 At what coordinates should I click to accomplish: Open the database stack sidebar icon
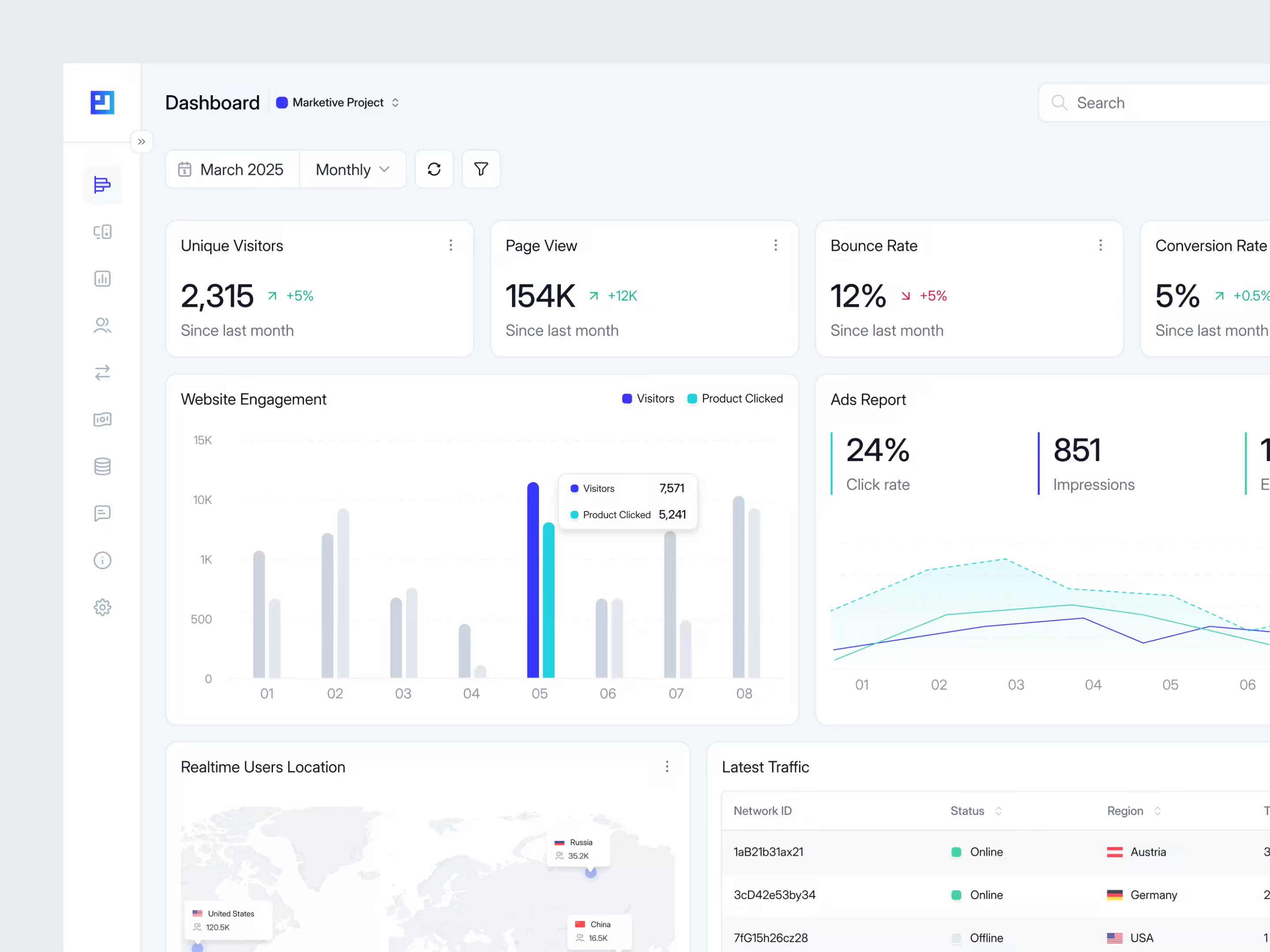[102, 467]
